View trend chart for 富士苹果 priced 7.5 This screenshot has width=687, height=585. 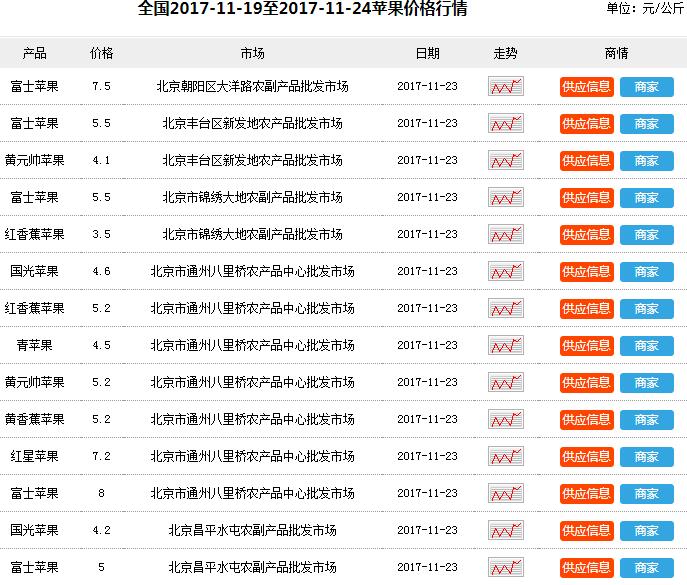click(x=506, y=87)
